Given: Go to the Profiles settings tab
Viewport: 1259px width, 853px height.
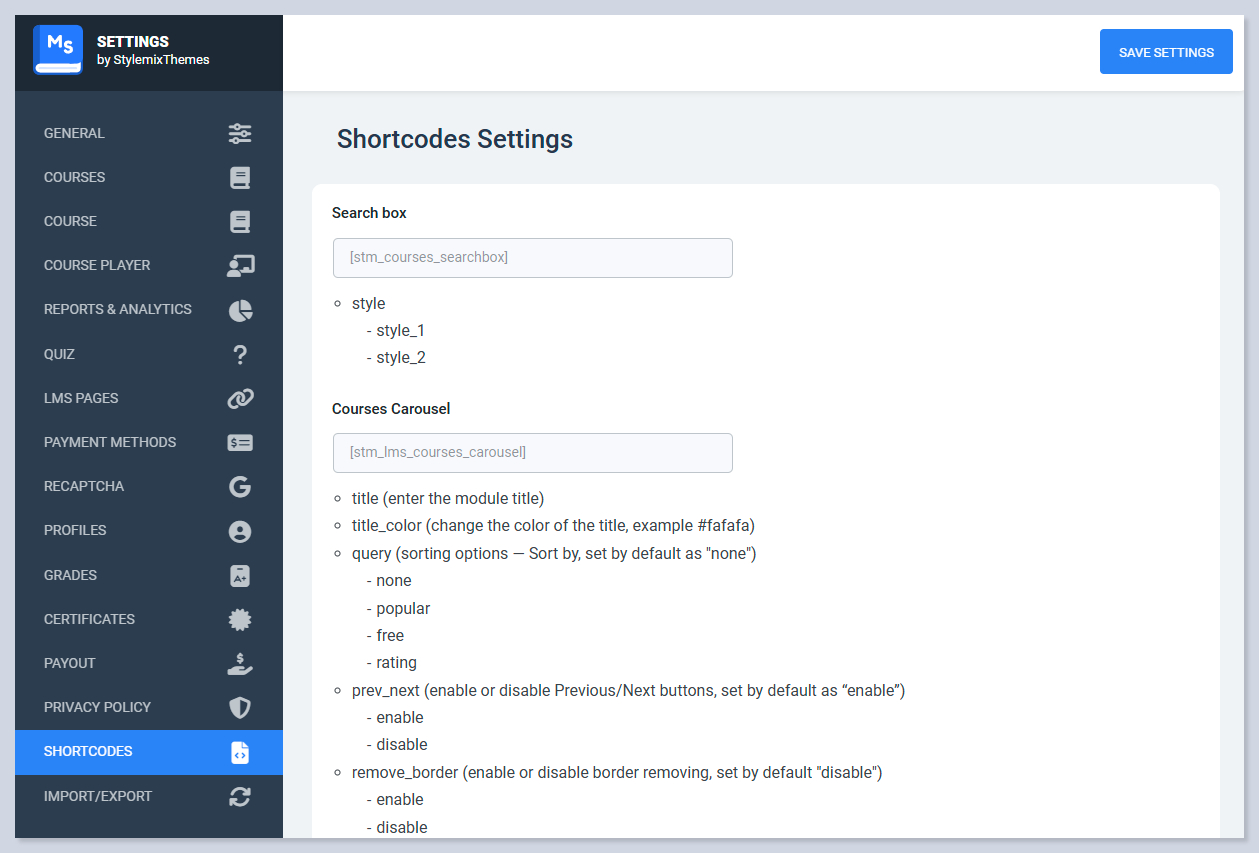Looking at the screenshot, I should 75,530.
